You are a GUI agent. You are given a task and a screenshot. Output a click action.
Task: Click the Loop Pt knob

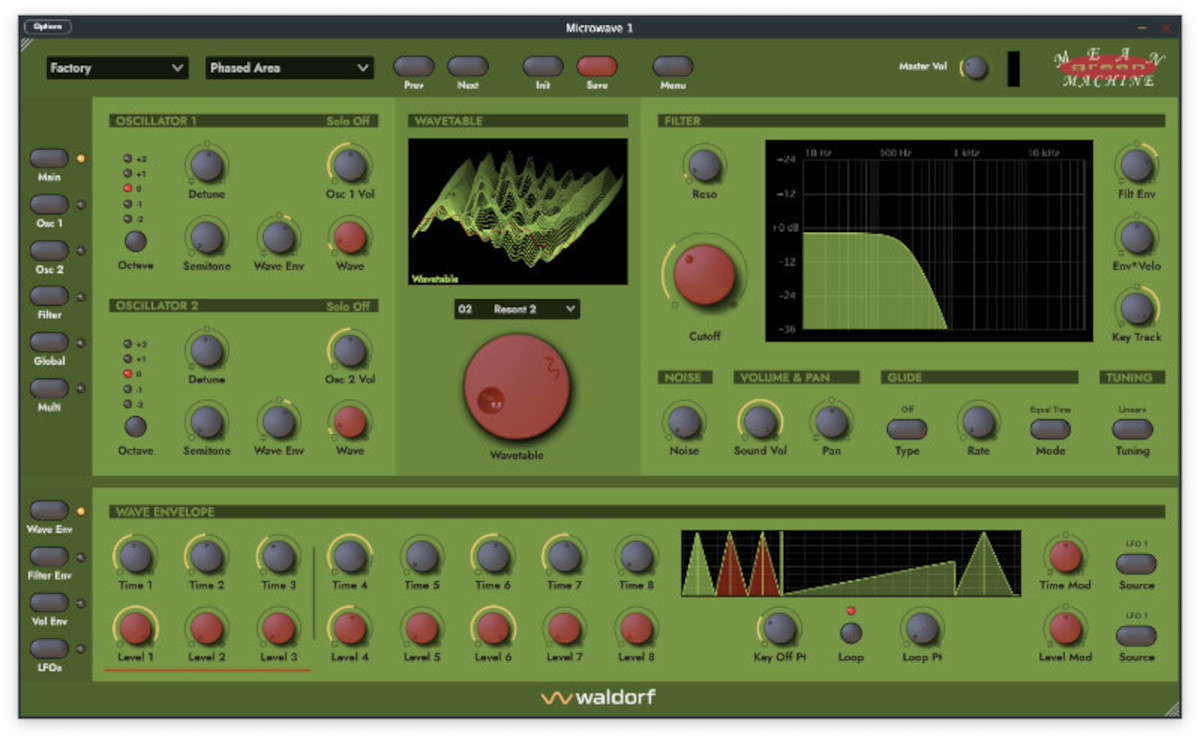(922, 628)
